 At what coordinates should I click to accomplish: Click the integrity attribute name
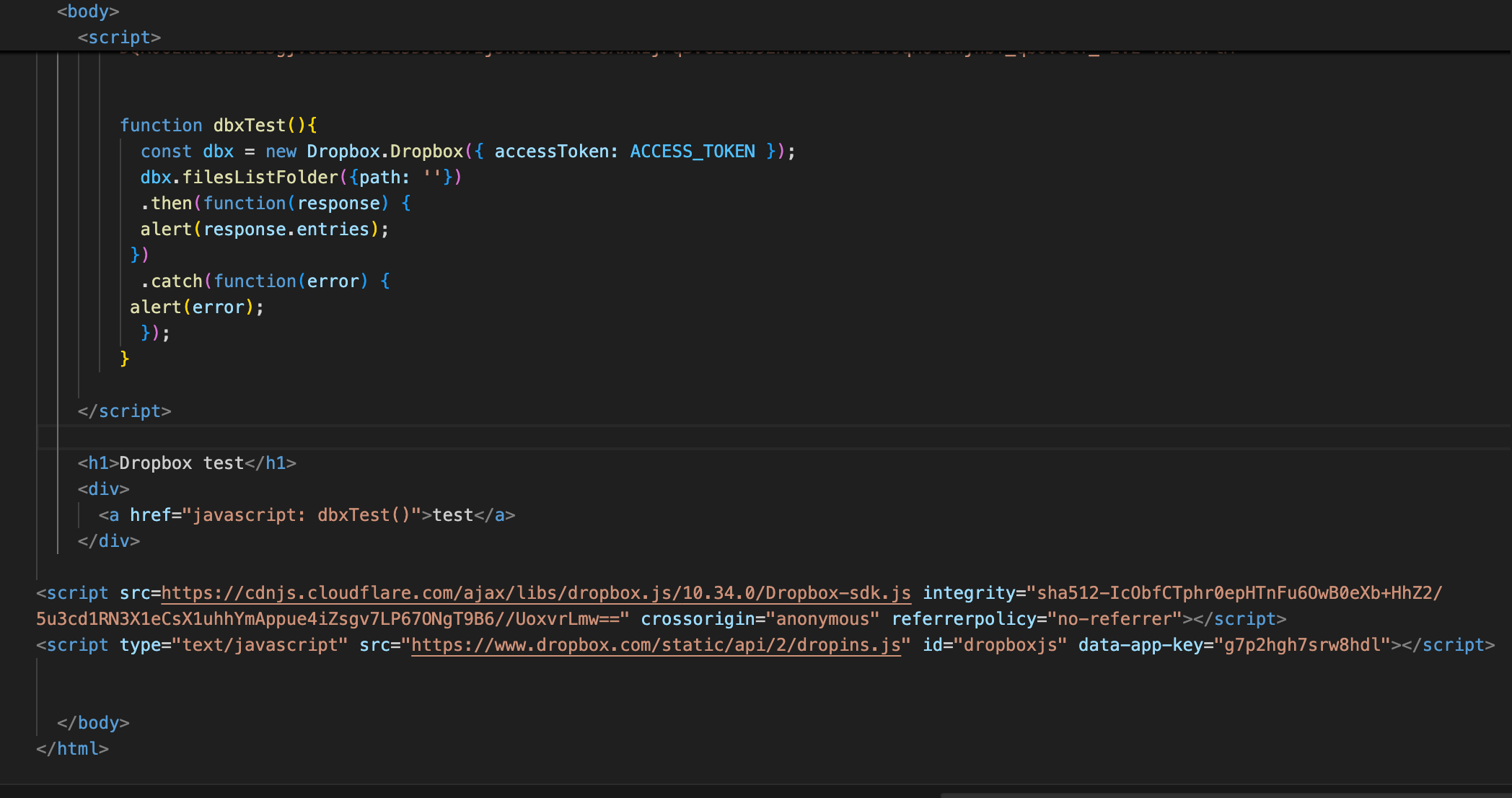point(968,593)
